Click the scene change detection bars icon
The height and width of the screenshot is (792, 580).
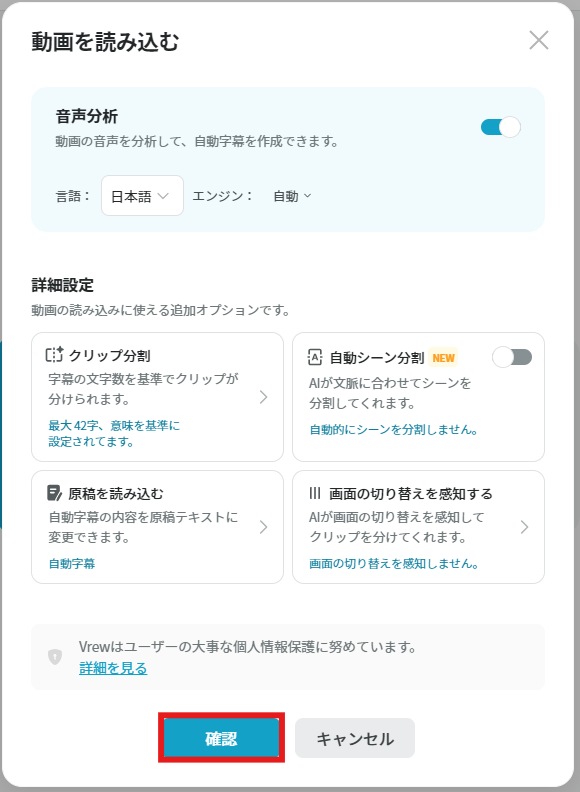click(314, 493)
